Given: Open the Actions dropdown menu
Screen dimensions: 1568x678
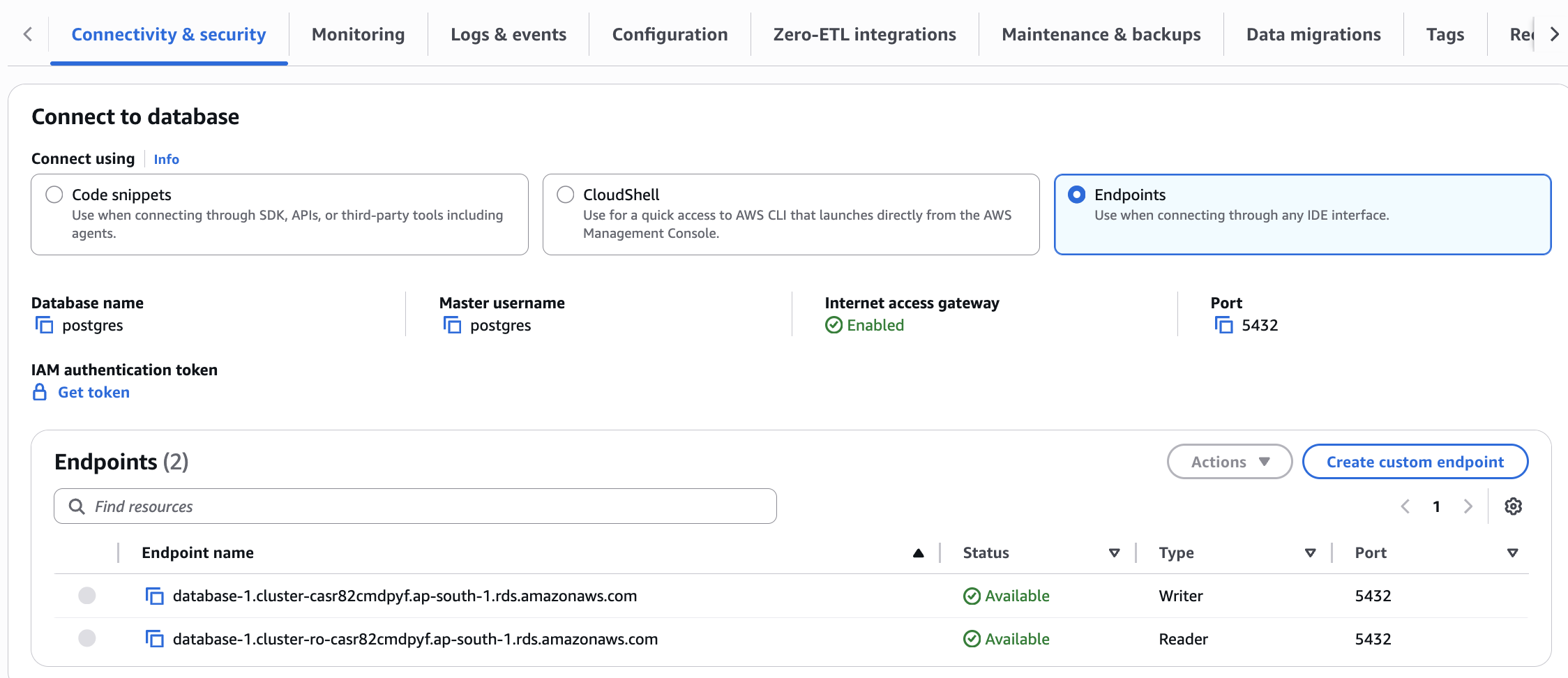Looking at the screenshot, I should point(1229,461).
